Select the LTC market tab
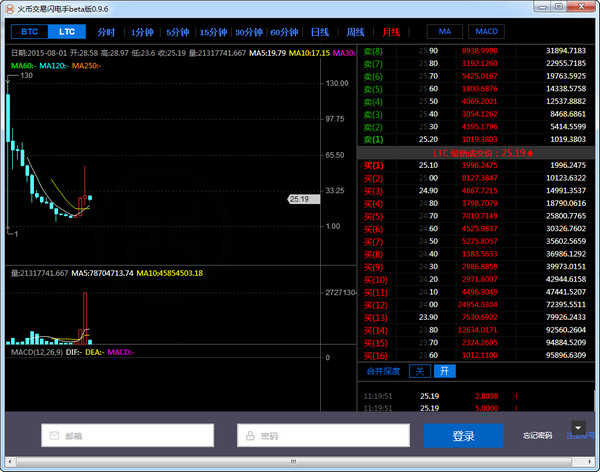The image size is (600, 472). (67, 32)
